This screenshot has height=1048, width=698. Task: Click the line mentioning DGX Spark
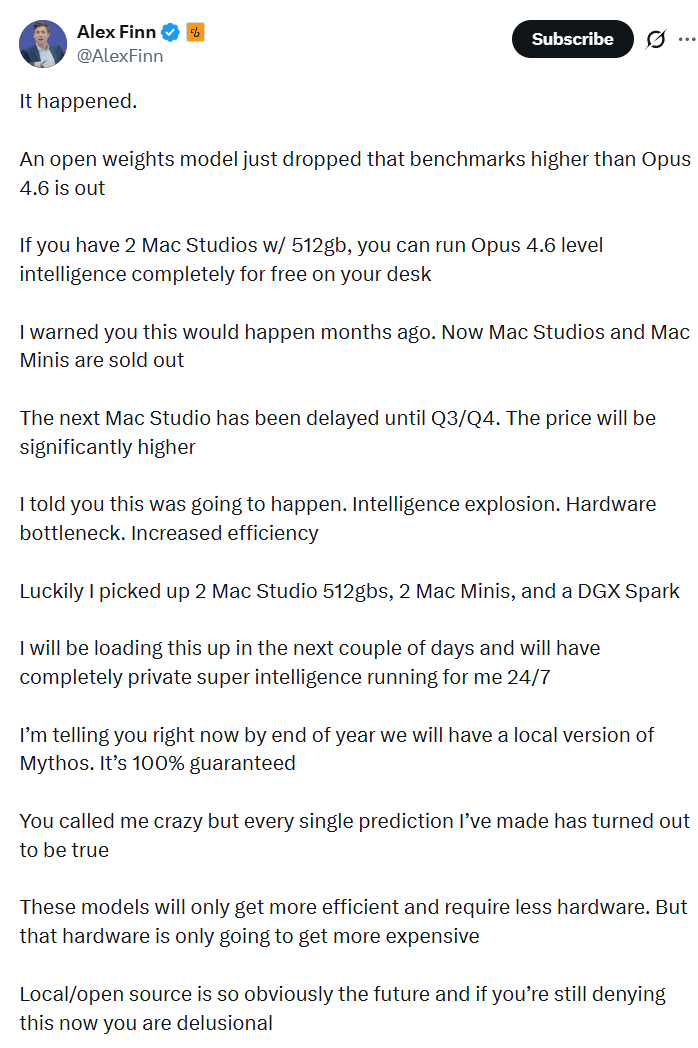pos(348,591)
